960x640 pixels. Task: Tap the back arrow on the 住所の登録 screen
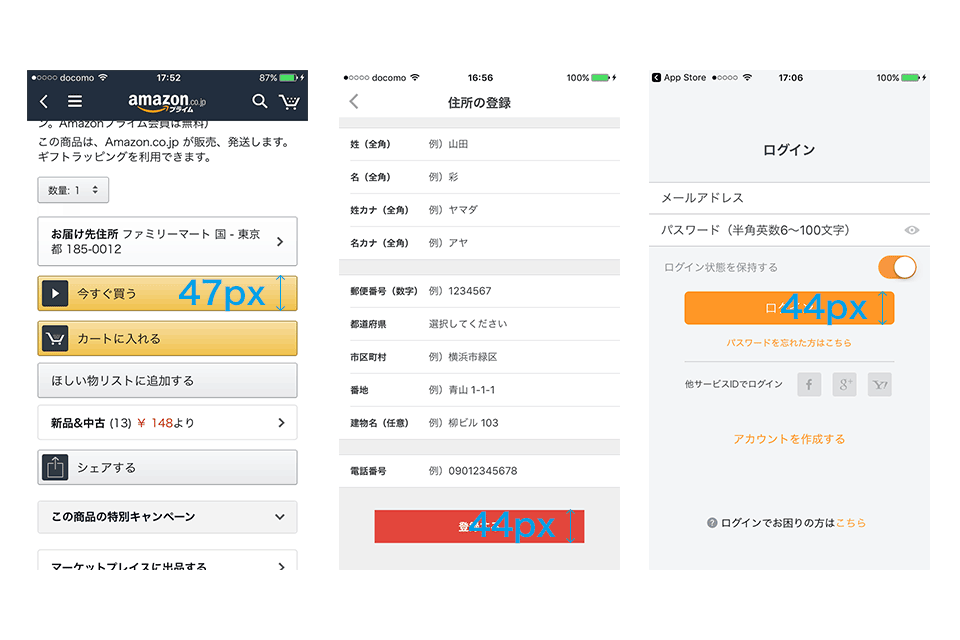coord(352,101)
